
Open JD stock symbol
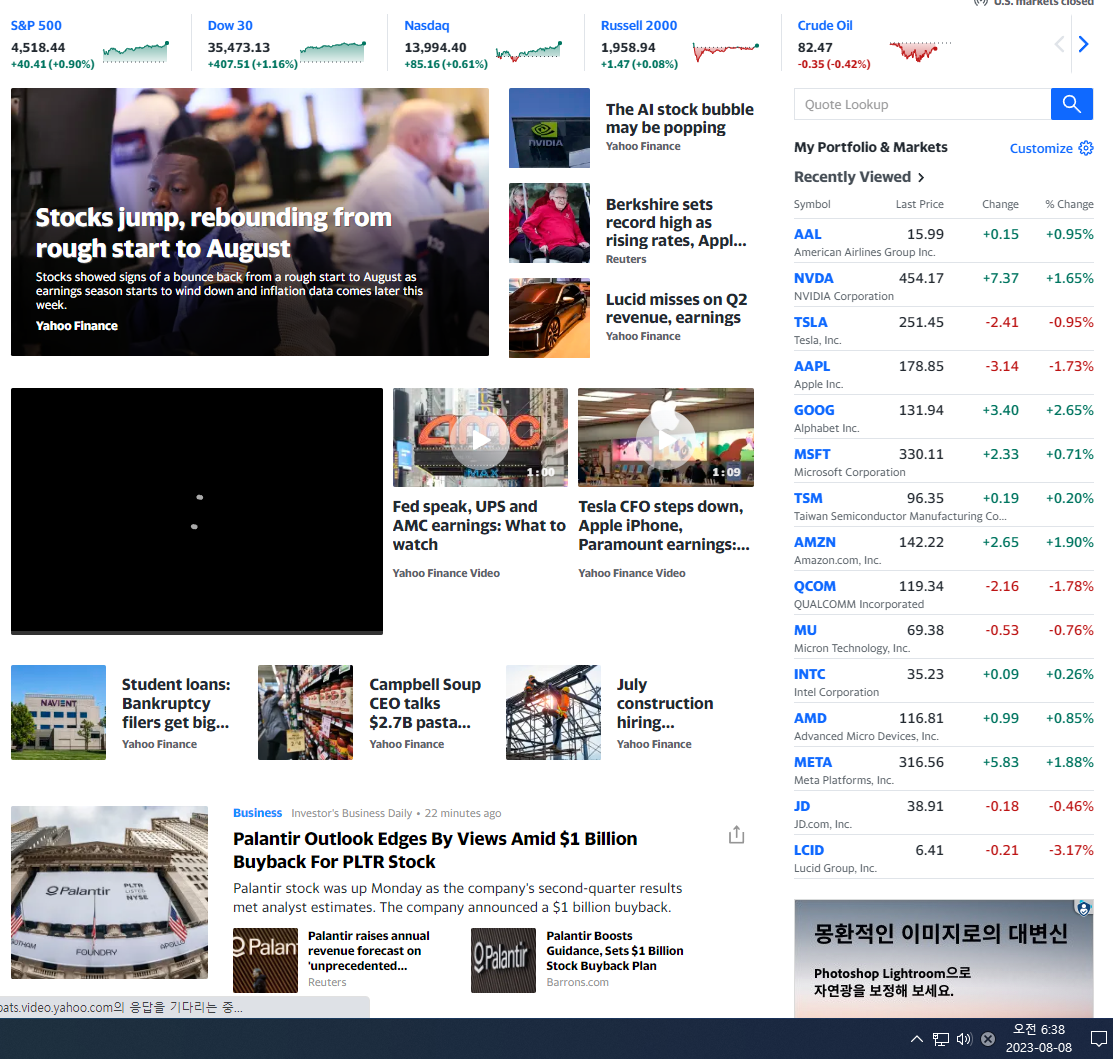point(801,806)
